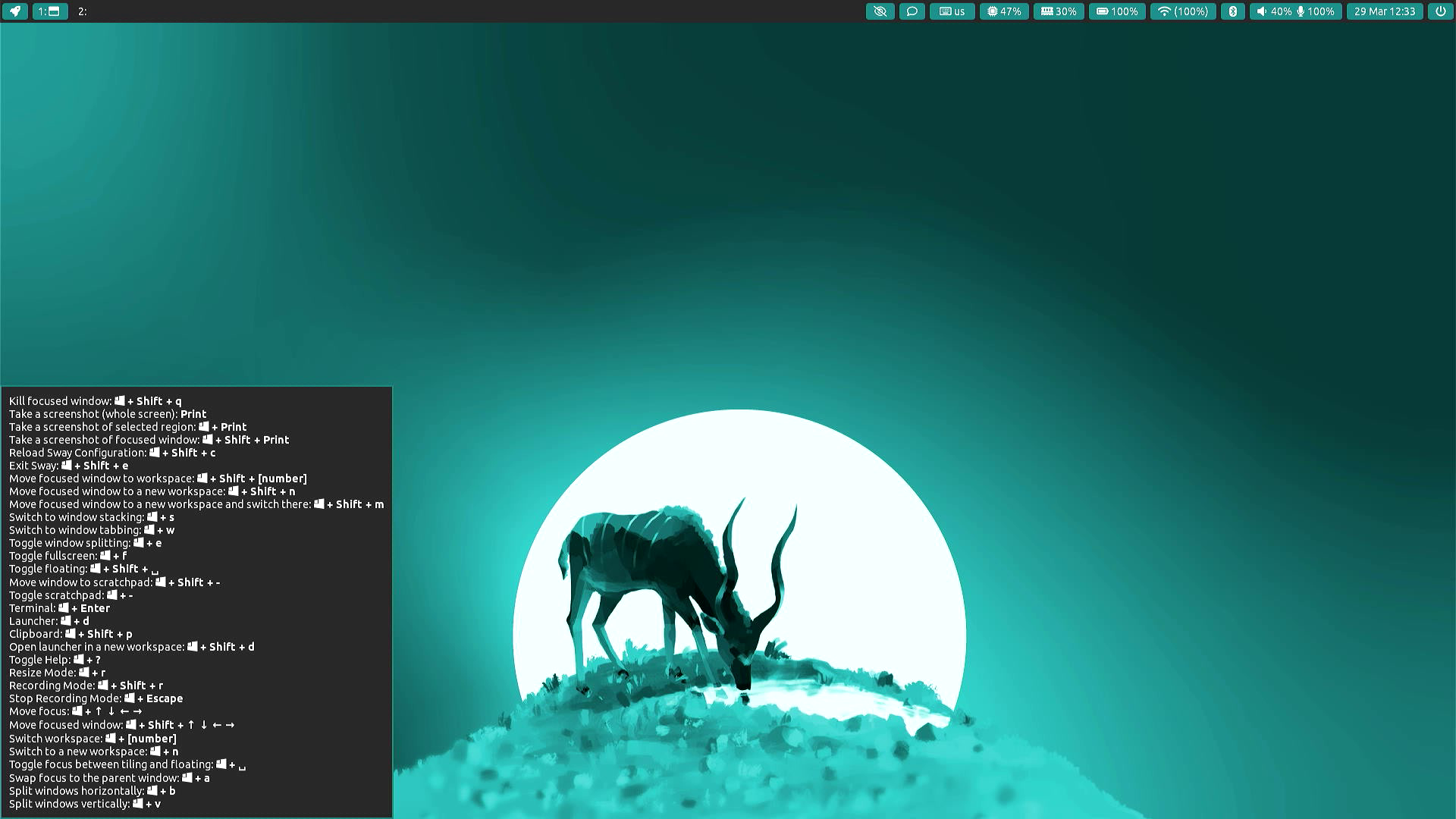Open the calendar from 29 Mar 12:33
Screen dimensions: 1456x819
[x=1384, y=11]
